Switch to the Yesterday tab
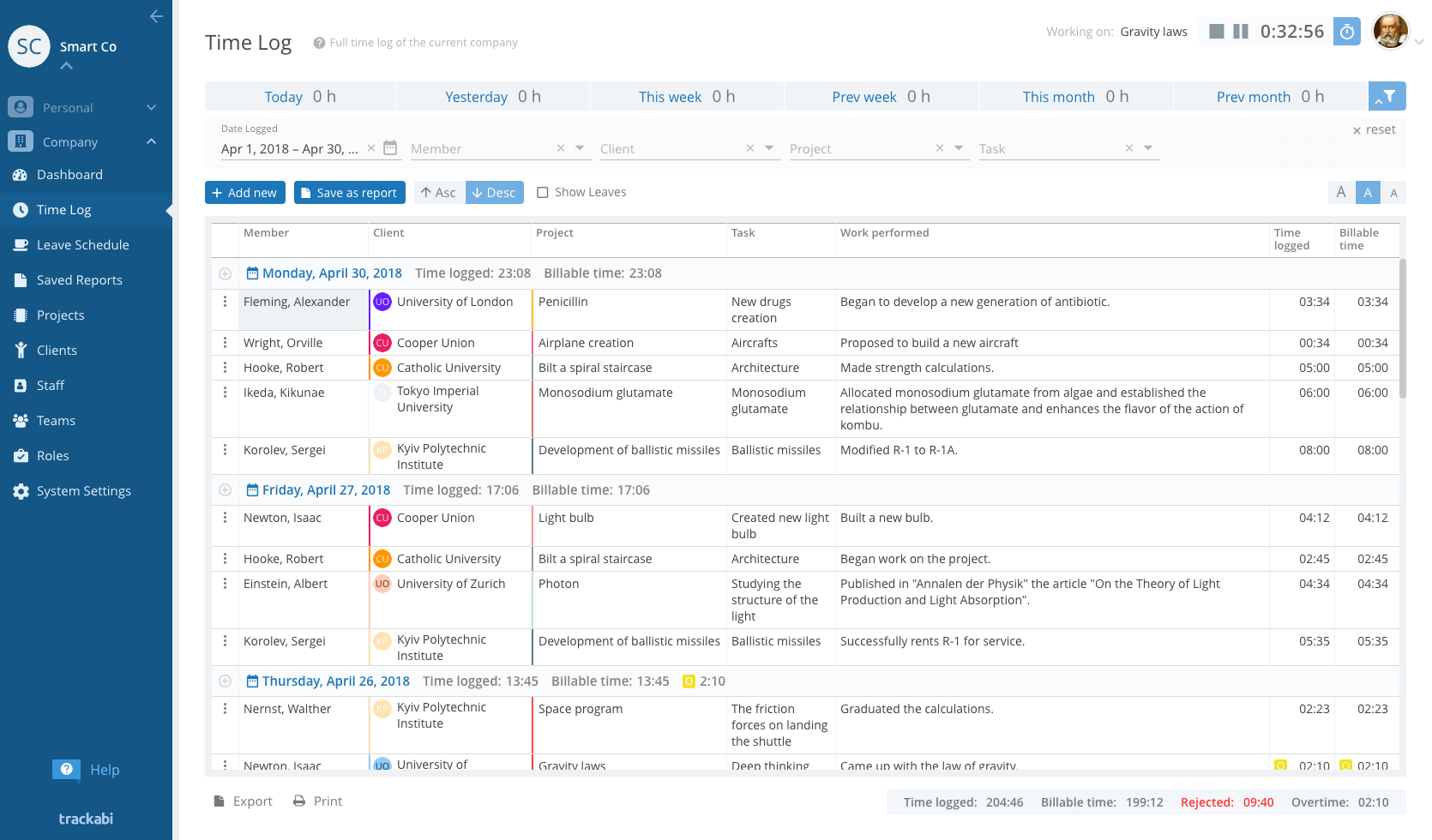 pos(493,97)
